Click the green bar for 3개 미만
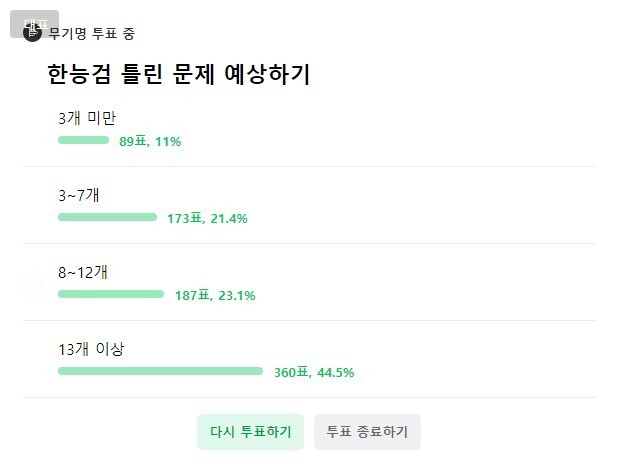This screenshot has width=618, height=474. click(x=83, y=140)
